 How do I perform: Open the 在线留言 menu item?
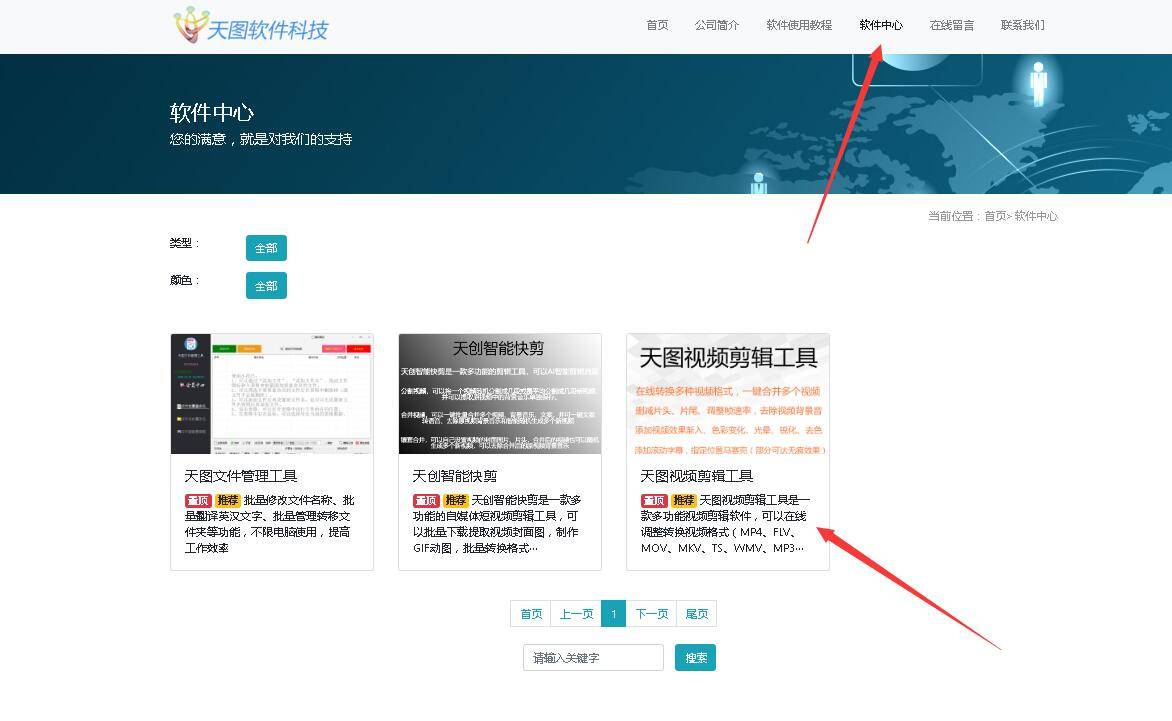point(952,25)
